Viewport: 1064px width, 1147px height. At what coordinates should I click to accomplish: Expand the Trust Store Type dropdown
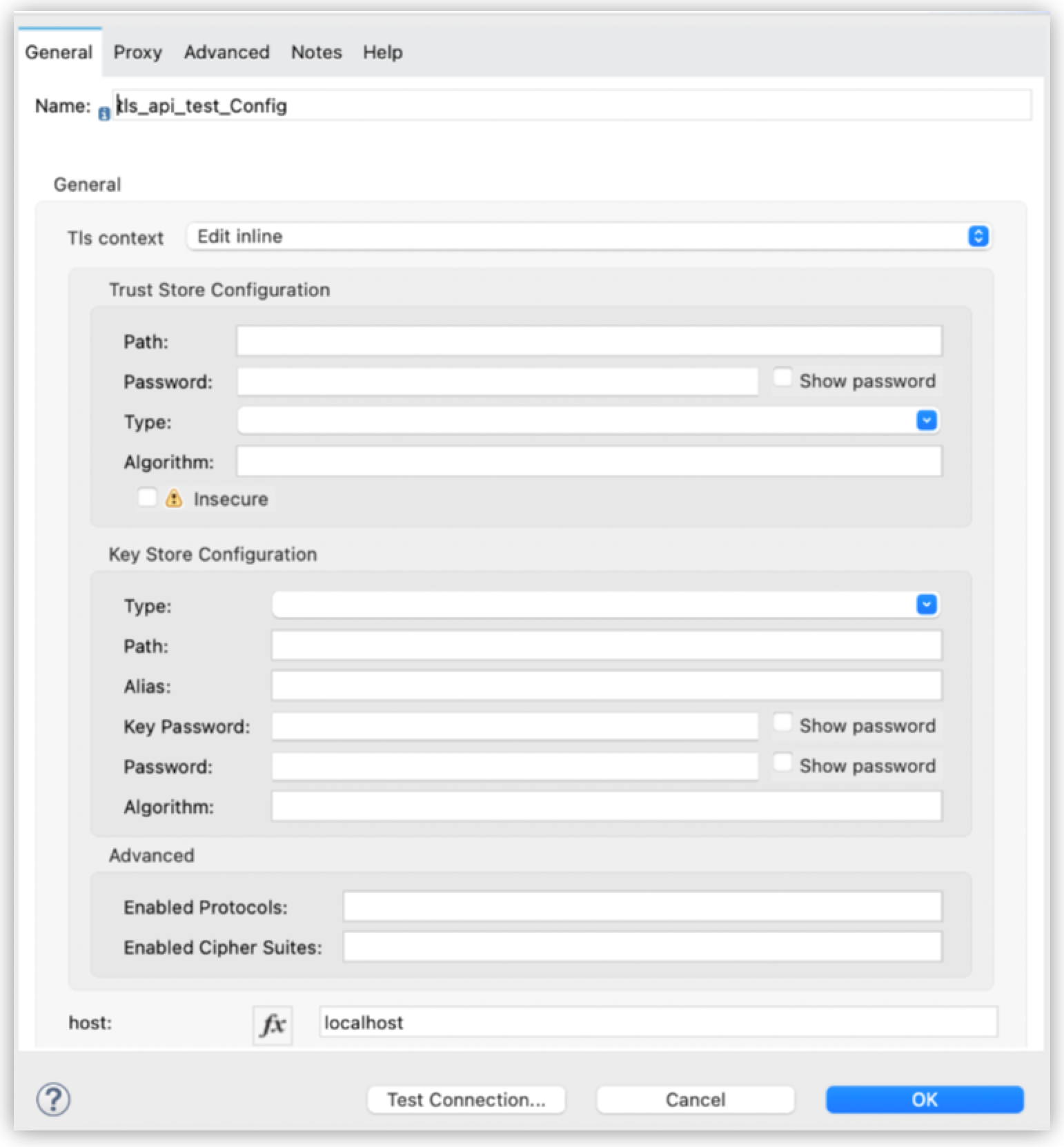tap(926, 420)
